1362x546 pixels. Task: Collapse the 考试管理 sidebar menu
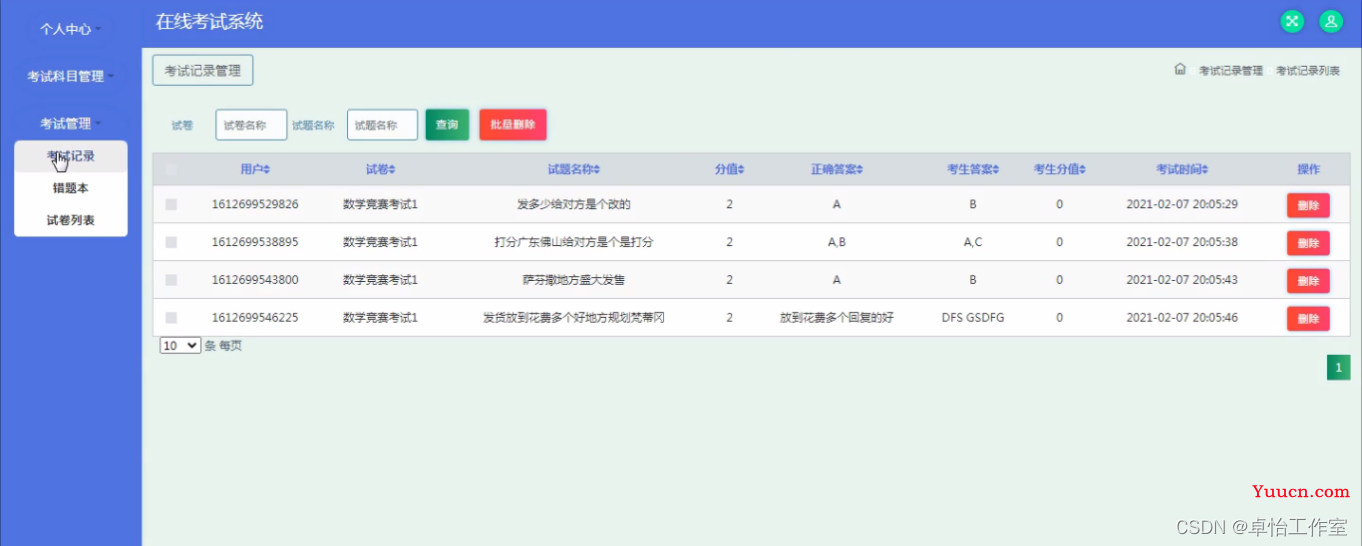coord(70,123)
